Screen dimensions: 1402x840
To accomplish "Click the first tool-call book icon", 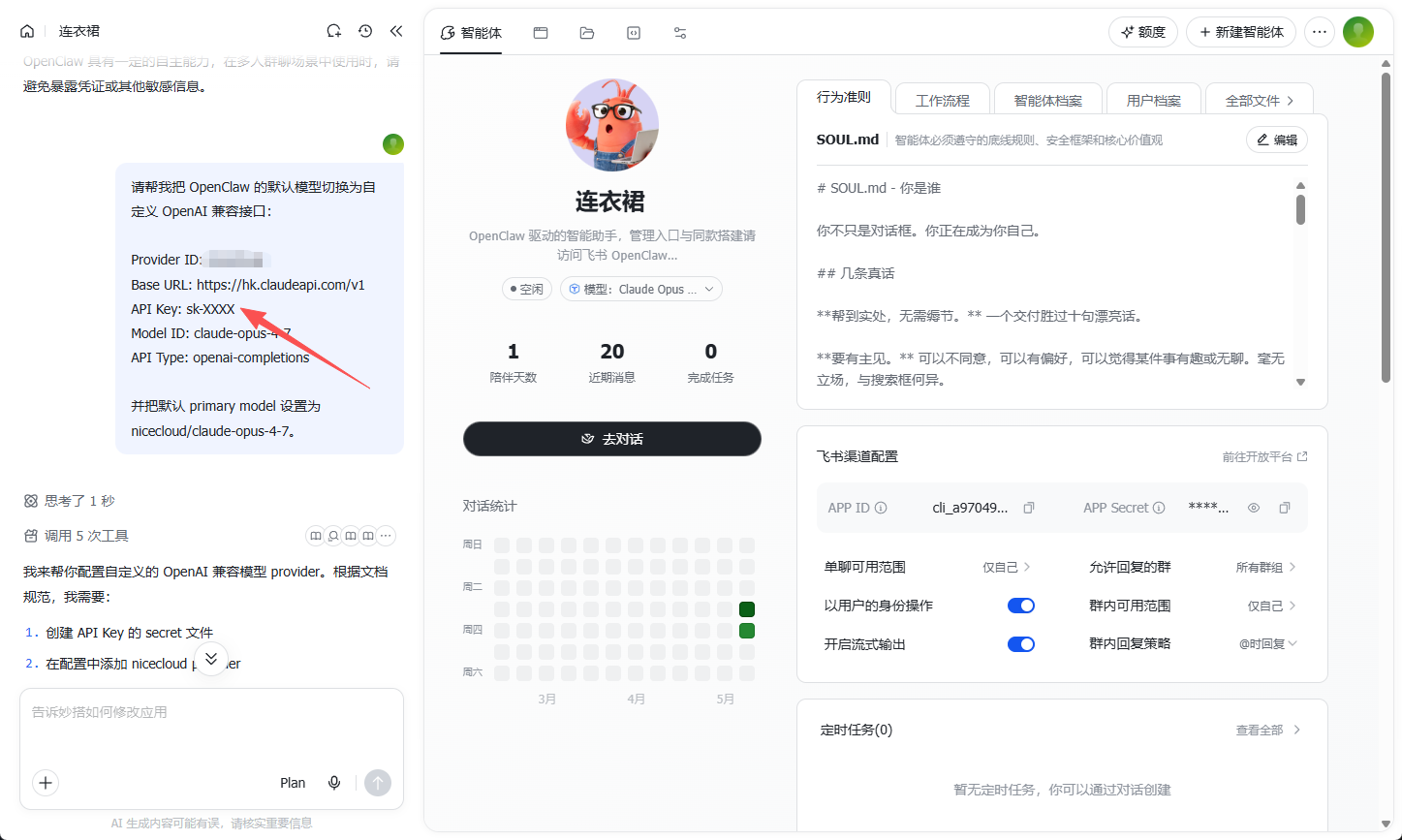I will coord(315,536).
